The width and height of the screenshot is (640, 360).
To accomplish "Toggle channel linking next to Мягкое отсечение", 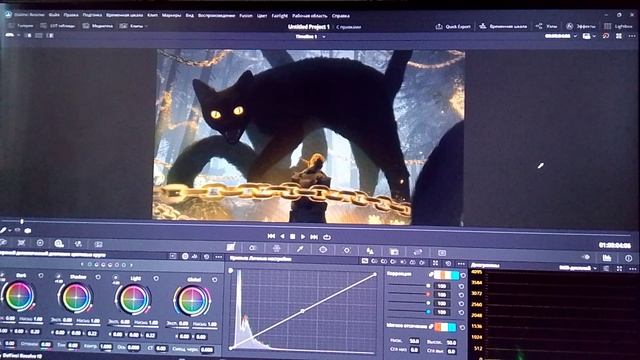I will (431, 326).
